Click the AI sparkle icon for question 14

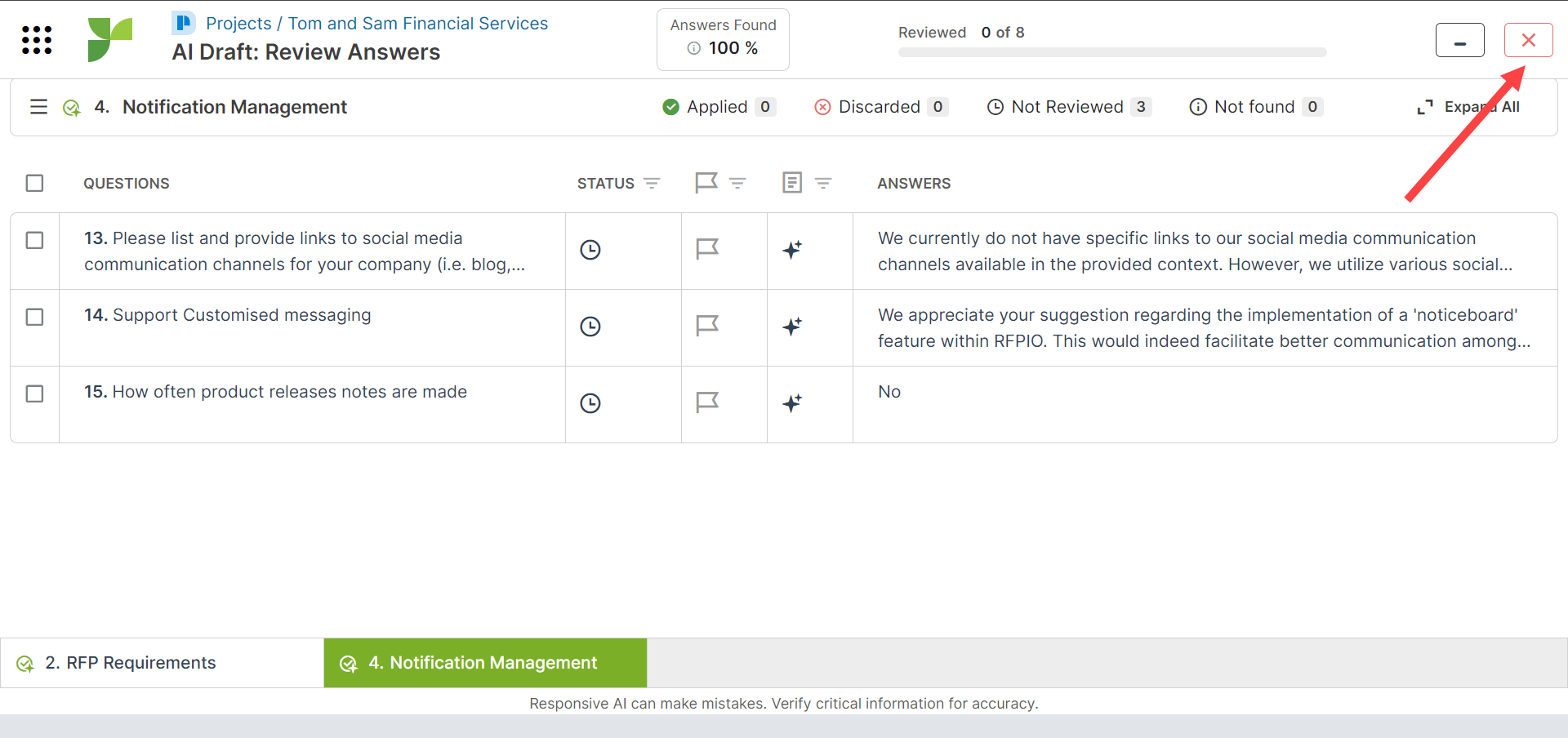pyautogui.click(x=792, y=327)
